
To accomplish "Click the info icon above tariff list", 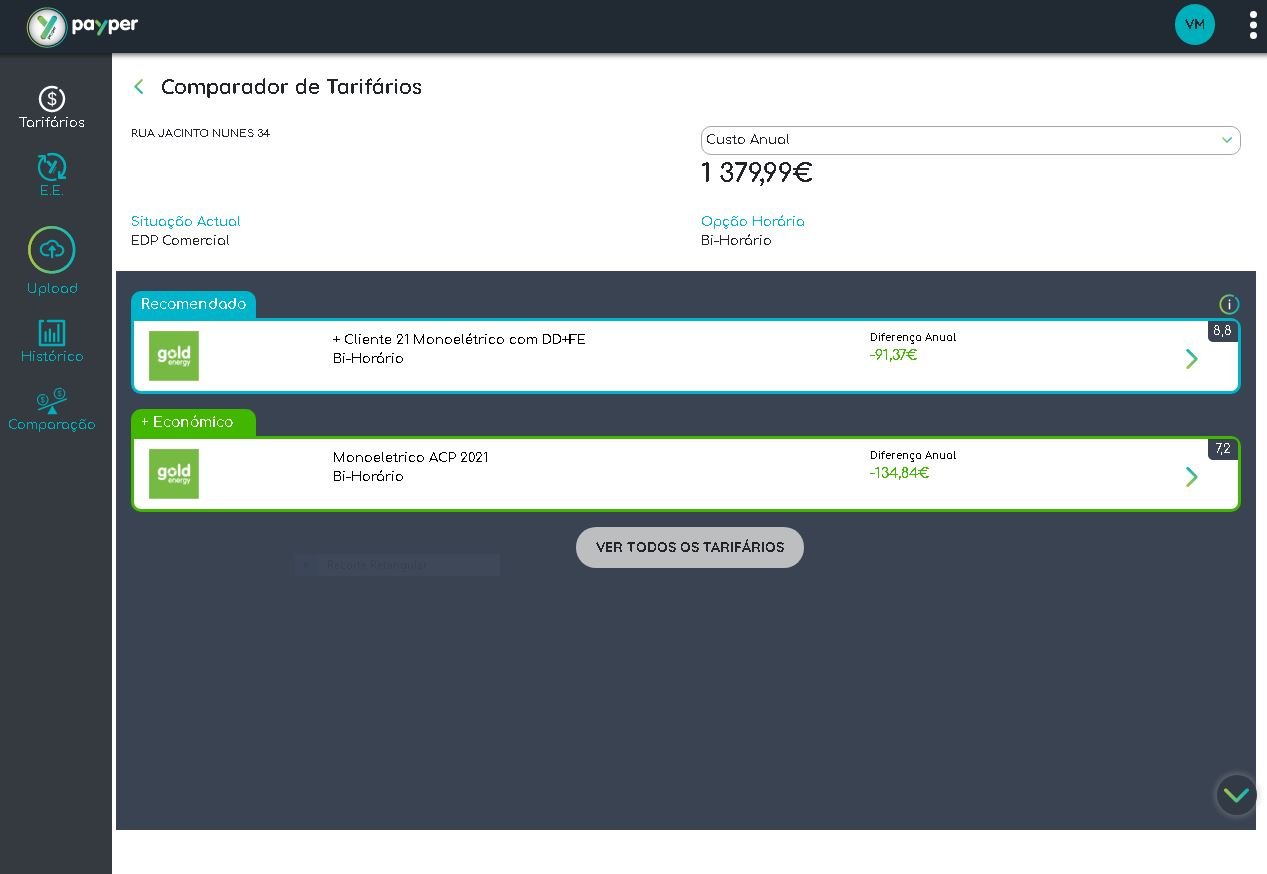I will 1229,305.
